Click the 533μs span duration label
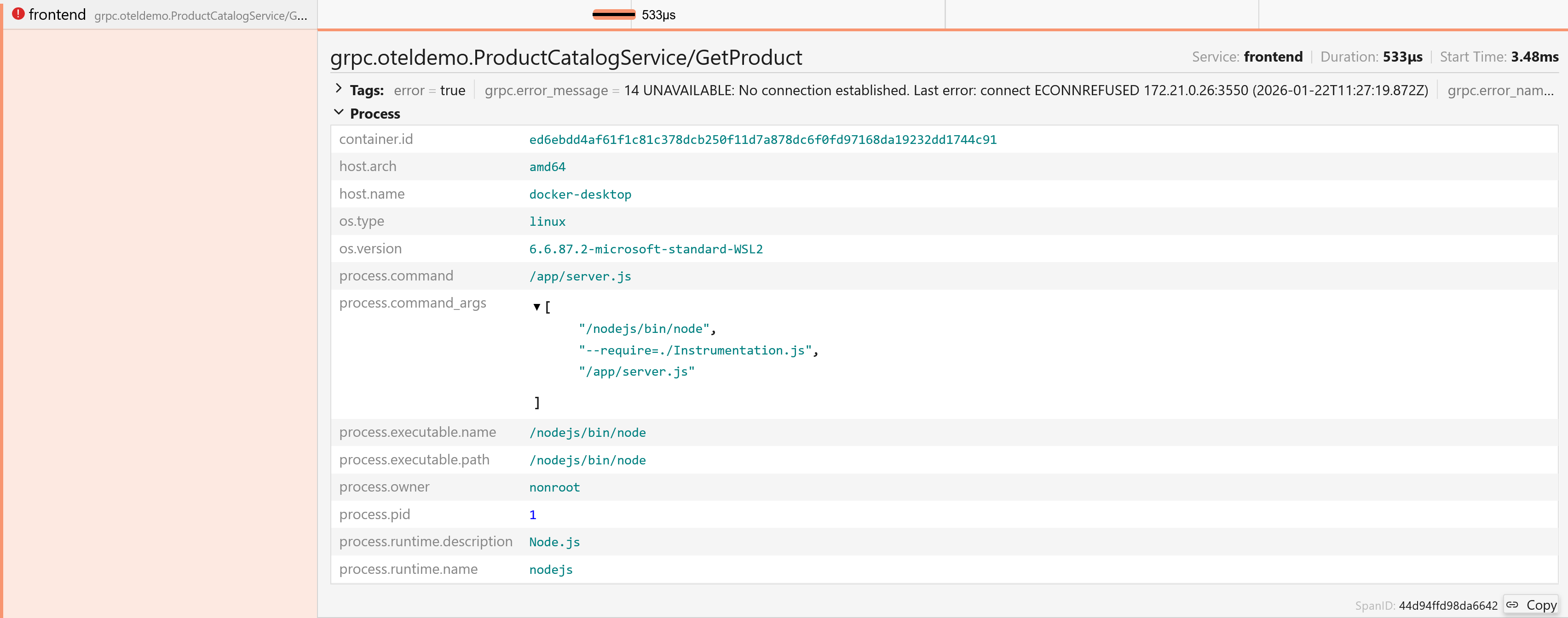This screenshot has width=1568, height=618. [658, 15]
